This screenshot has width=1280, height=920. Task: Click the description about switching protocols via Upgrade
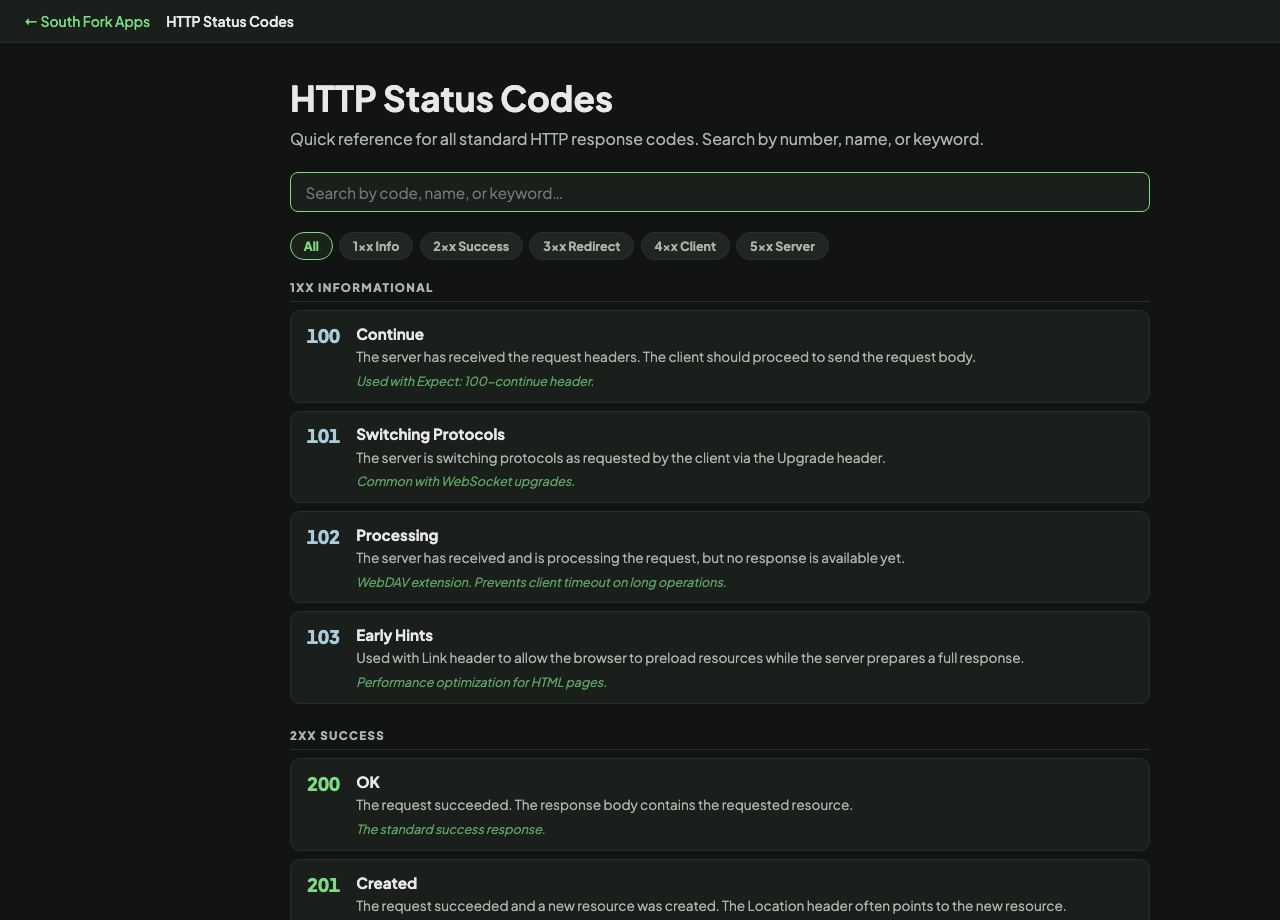click(x=621, y=458)
